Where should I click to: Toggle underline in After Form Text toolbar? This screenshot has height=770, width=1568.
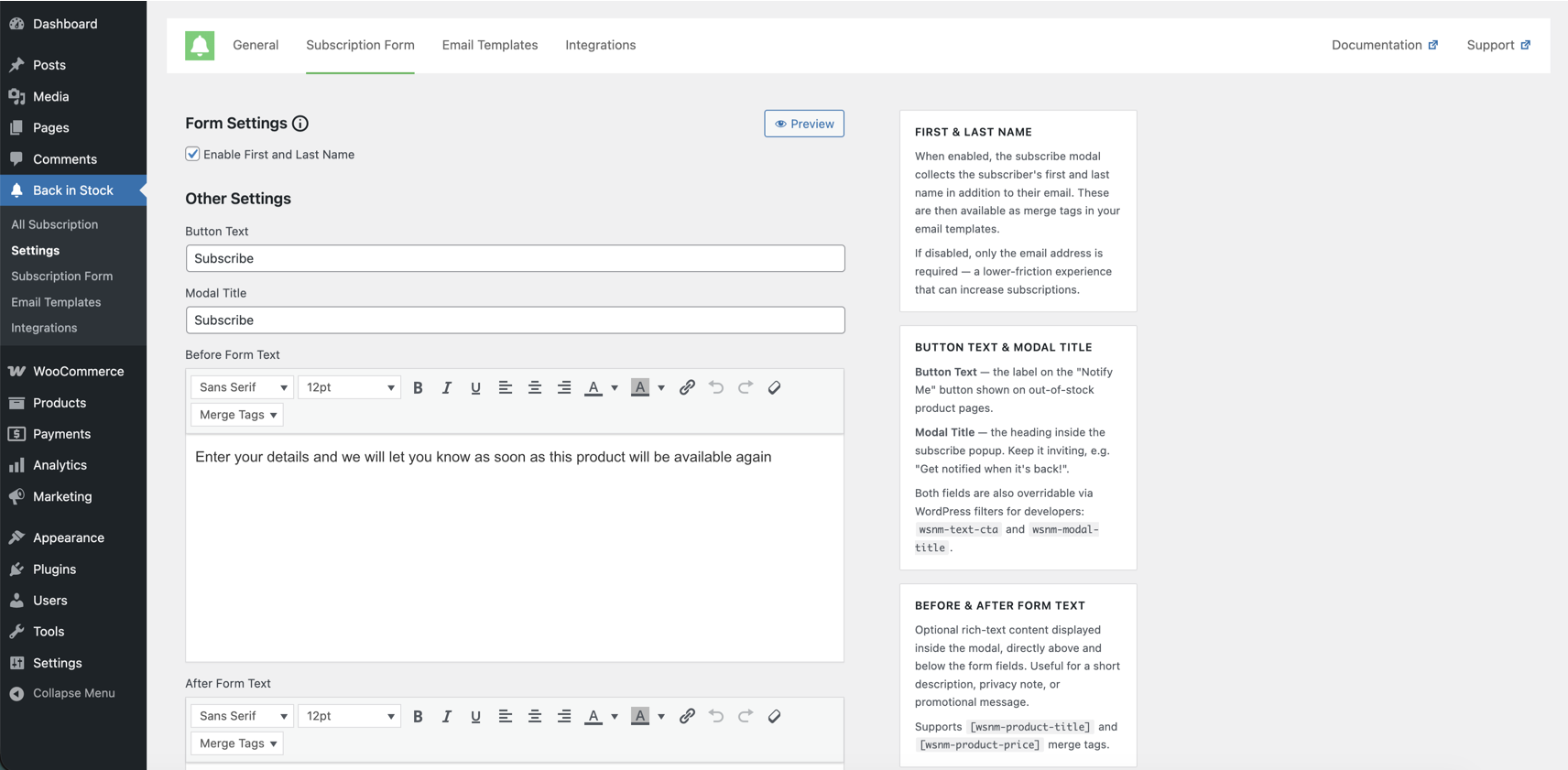coord(475,716)
